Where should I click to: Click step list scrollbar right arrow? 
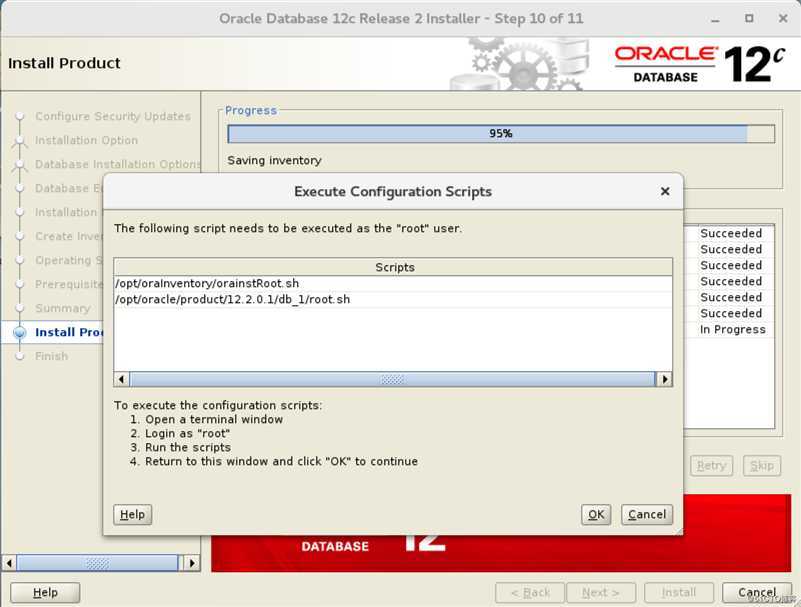192,563
